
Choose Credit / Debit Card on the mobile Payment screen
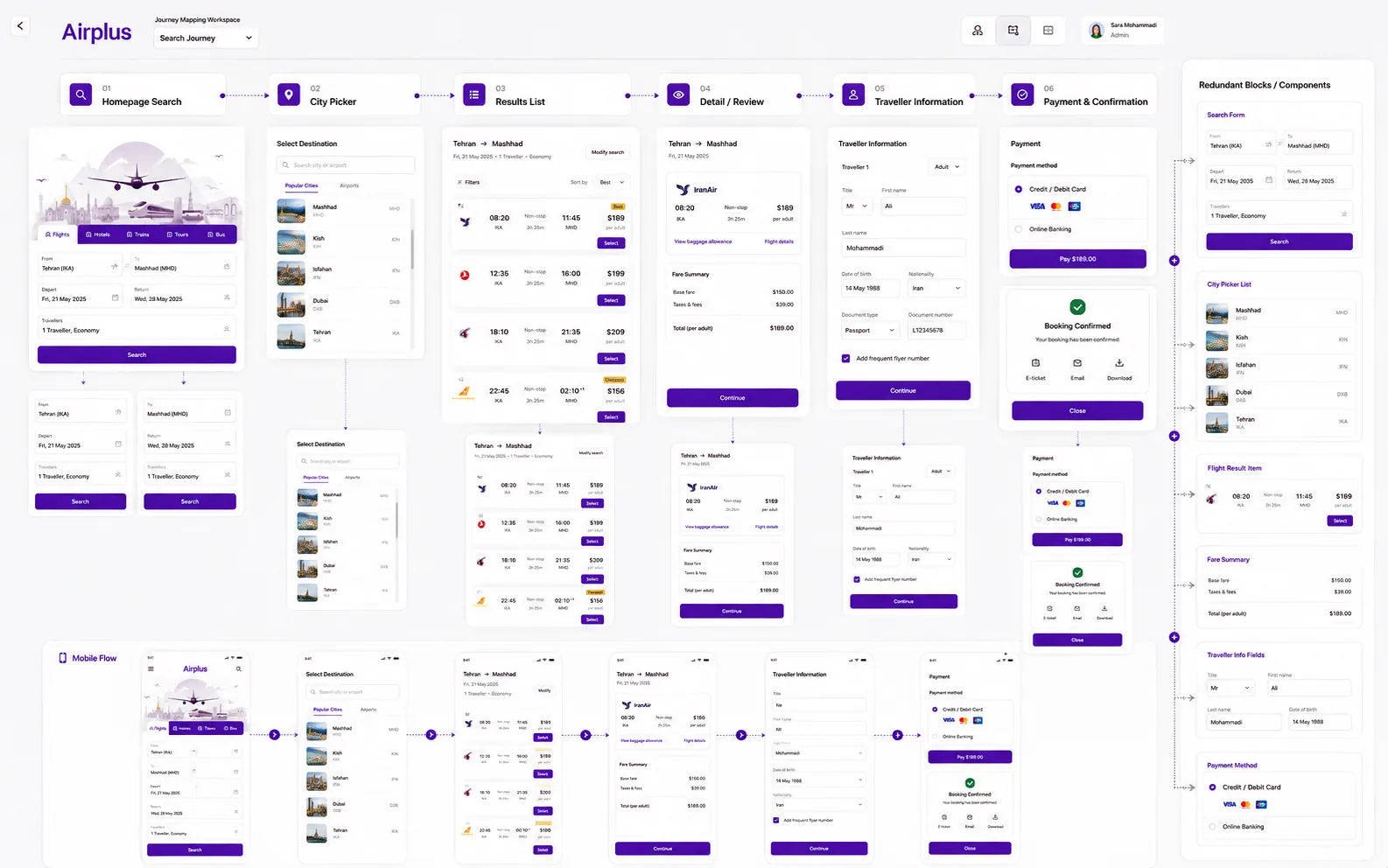(935, 710)
